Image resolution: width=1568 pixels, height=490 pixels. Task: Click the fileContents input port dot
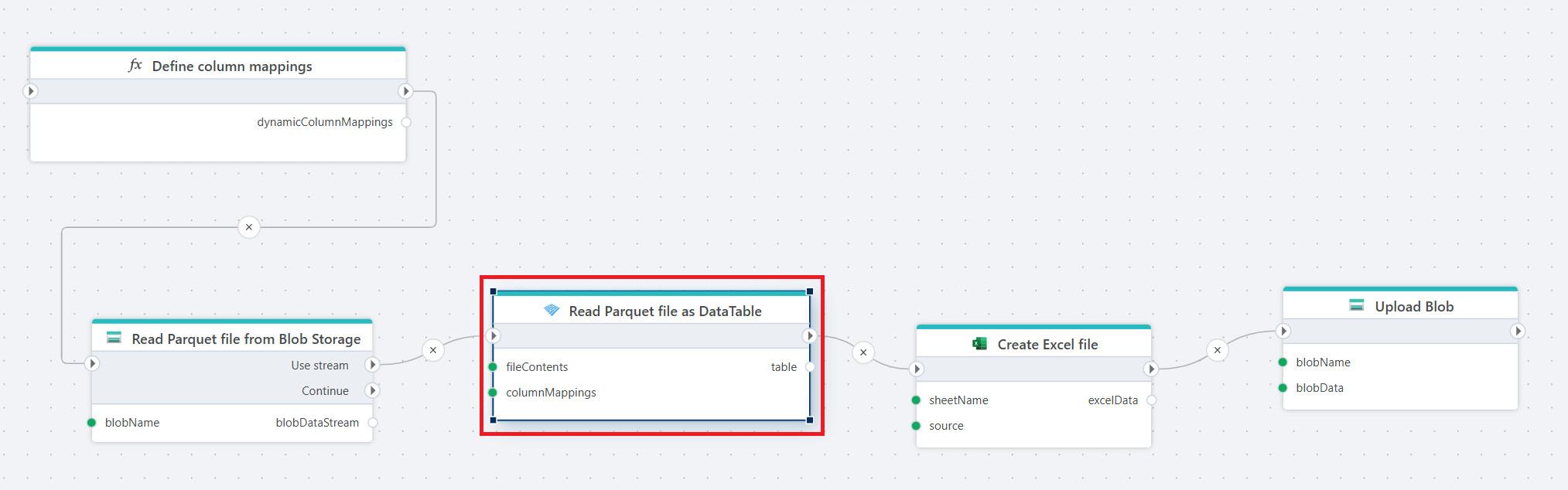coord(493,367)
